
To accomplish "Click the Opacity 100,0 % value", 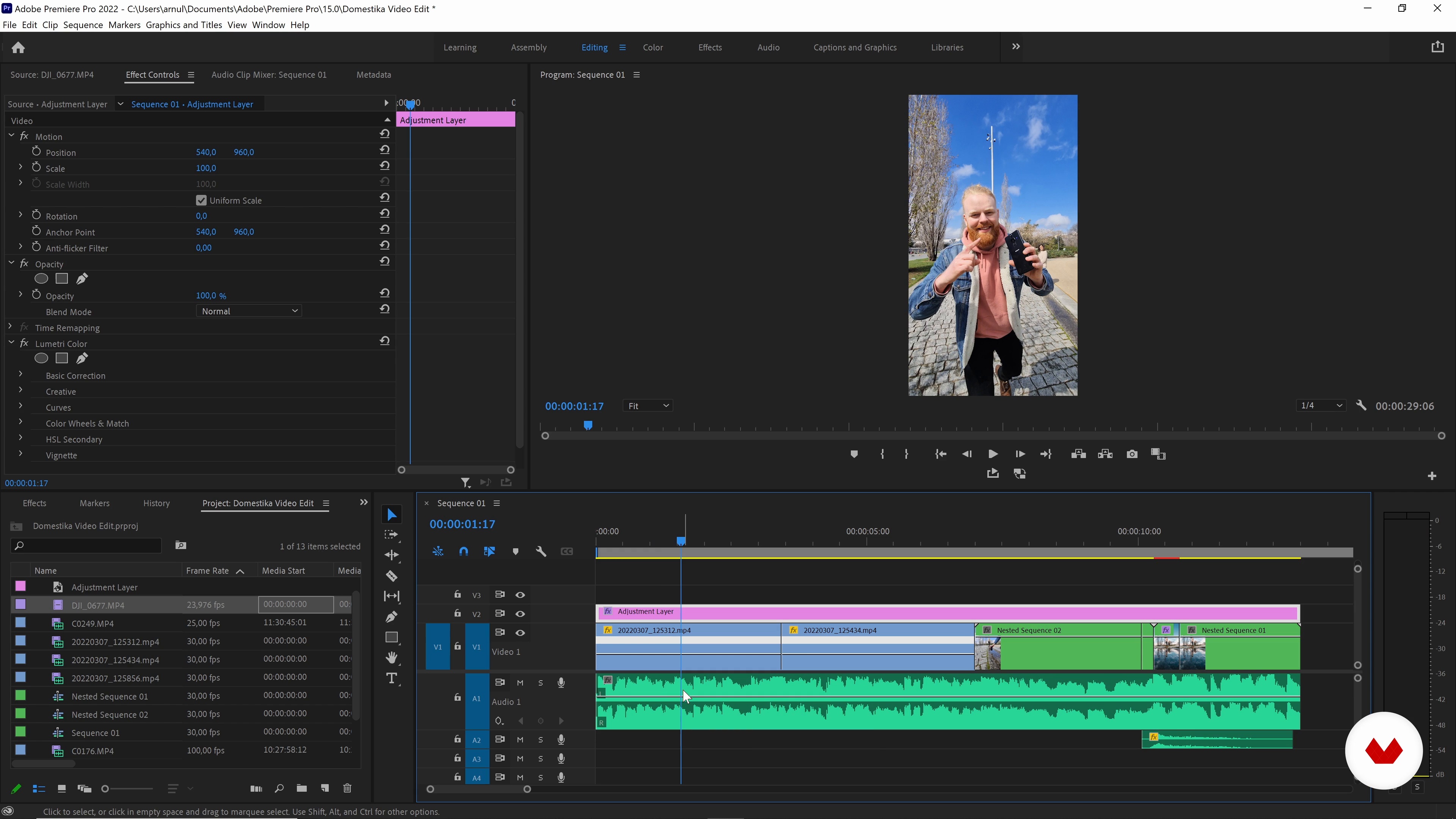I will point(210,296).
